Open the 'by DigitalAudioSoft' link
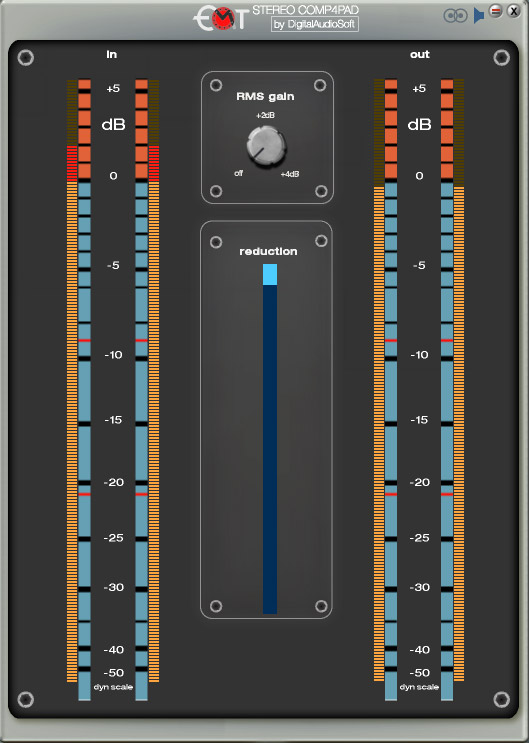The image size is (529, 743). 315,24
